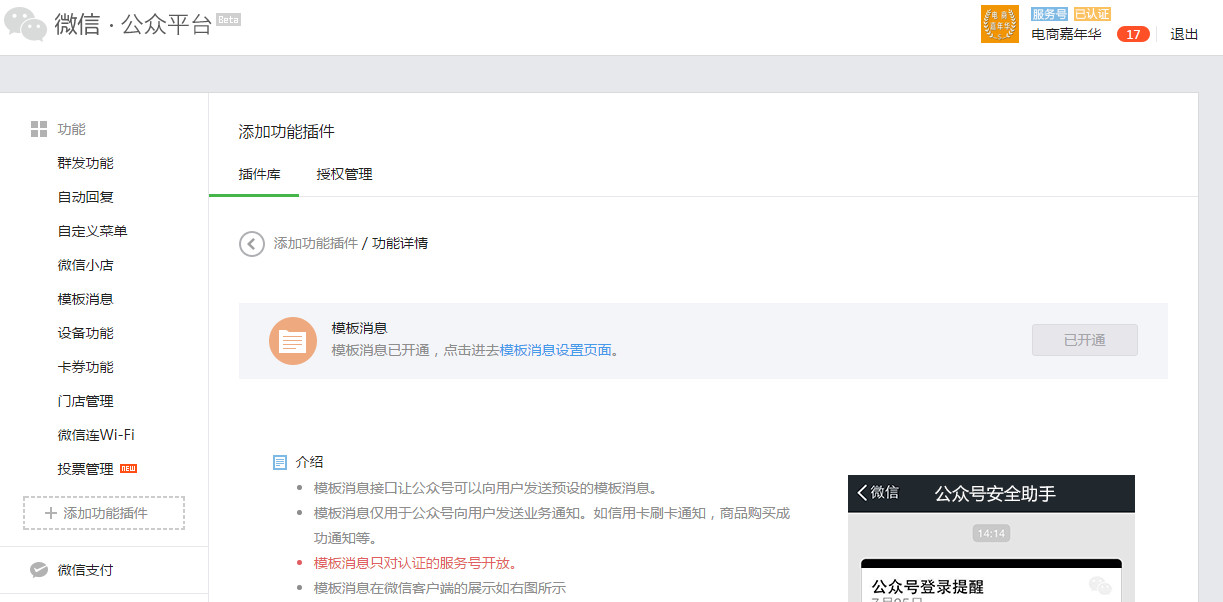This screenshot has width=1223, height=602.
Task: Open 卡券功能 in the sidebar
Action: coord(86,367)
